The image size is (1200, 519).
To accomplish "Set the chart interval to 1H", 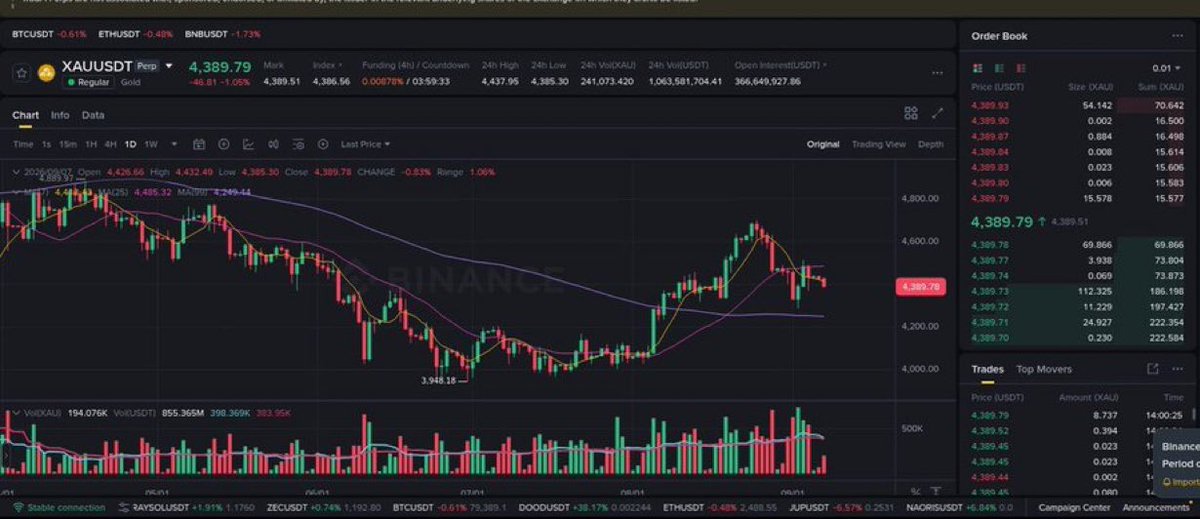I will click(x=91, y=144).
